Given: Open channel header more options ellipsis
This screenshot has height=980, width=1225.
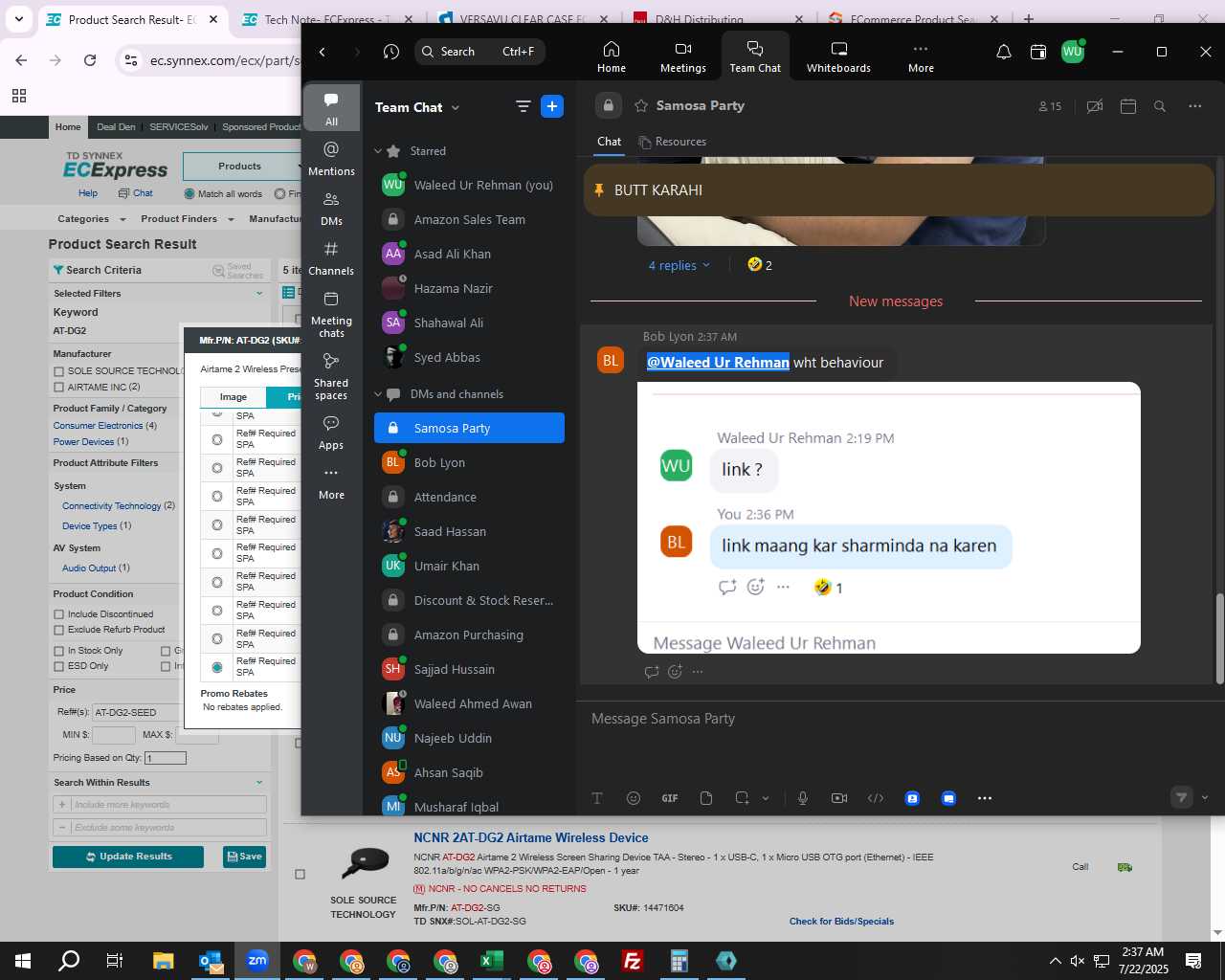Looking at the screenshot, I should point(1194,106).
